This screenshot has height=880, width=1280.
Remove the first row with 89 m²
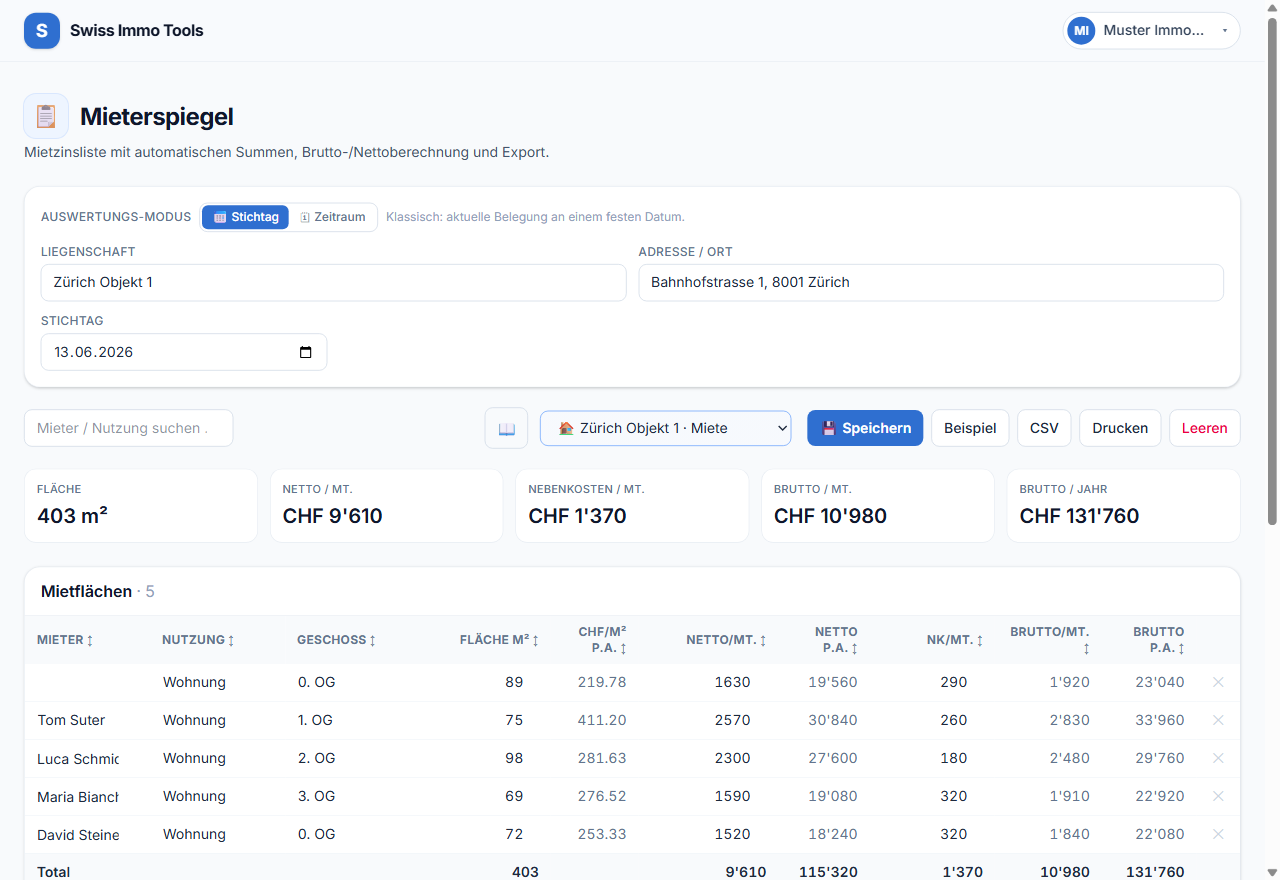tap(1218, 682)
